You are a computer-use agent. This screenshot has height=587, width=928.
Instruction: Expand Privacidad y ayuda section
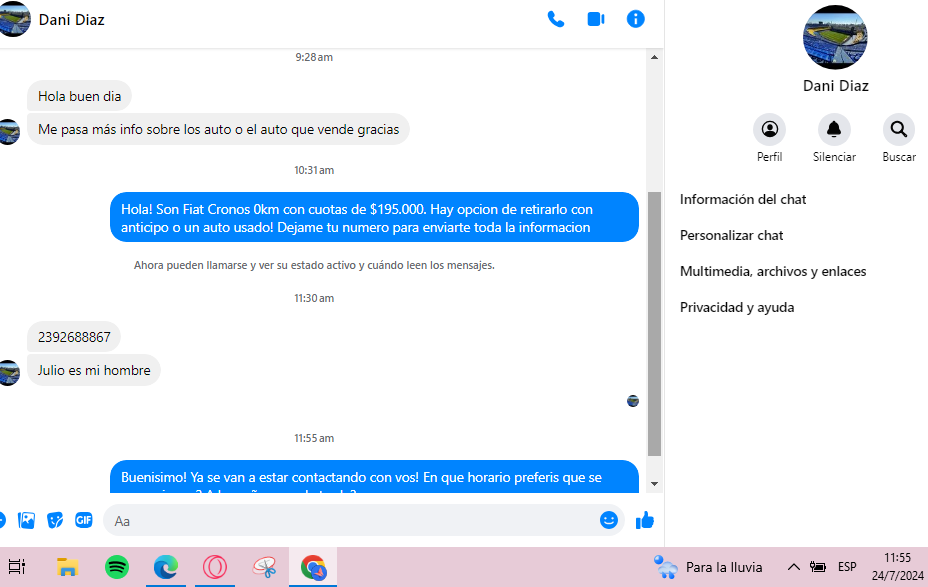click(737, 308)
